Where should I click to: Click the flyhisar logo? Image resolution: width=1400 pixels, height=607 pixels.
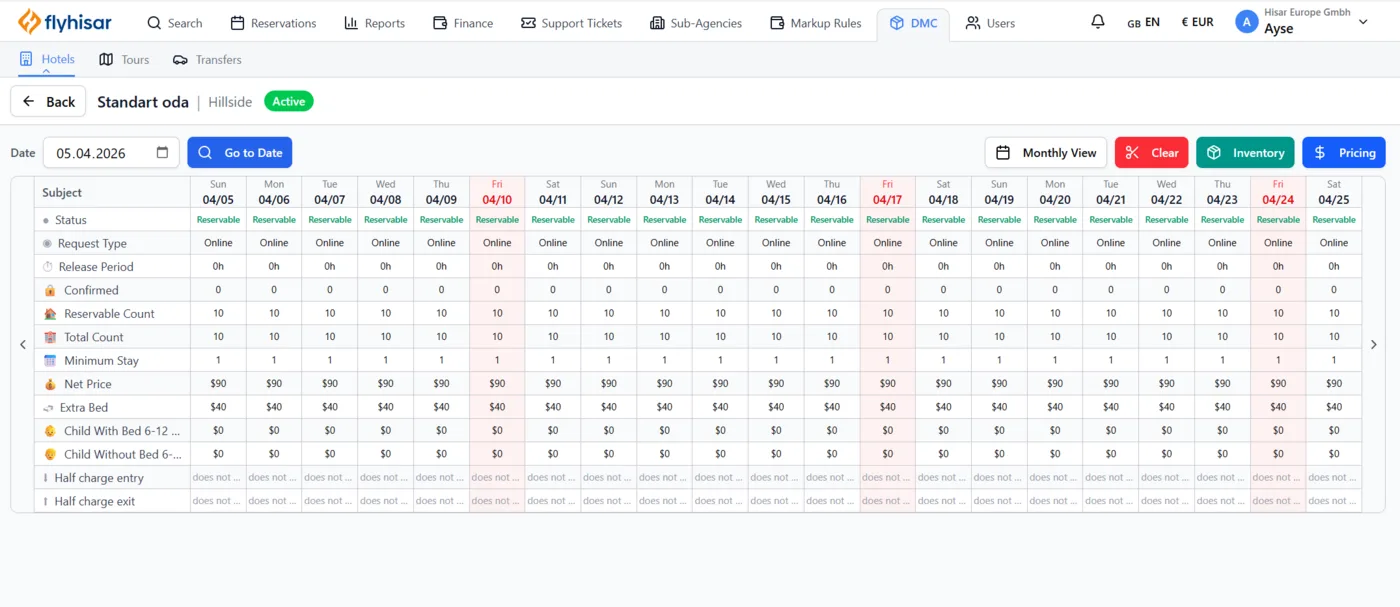click(65, 22)
